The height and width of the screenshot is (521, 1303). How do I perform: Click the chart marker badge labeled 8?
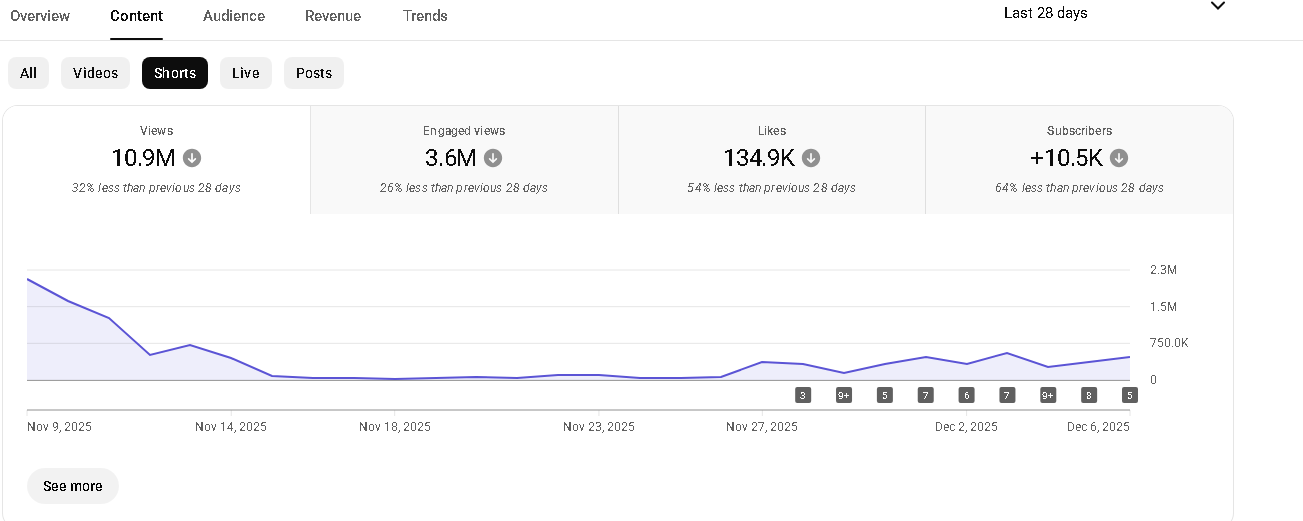[x=1089, y=395]
